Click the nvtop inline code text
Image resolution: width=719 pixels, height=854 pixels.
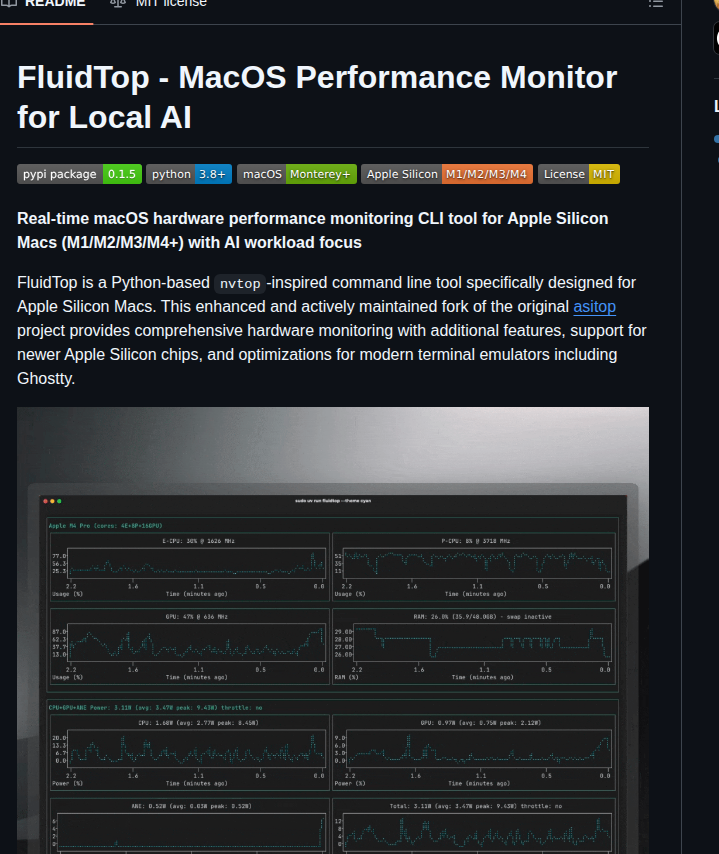click(240, 284)
